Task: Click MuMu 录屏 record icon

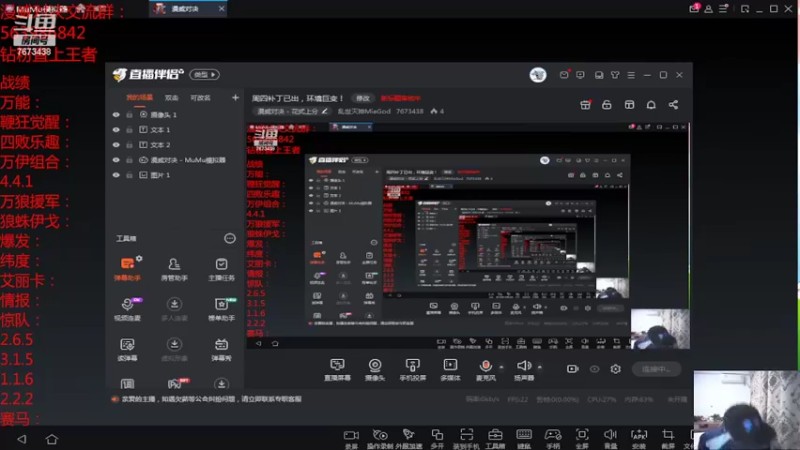Action: 351,438
